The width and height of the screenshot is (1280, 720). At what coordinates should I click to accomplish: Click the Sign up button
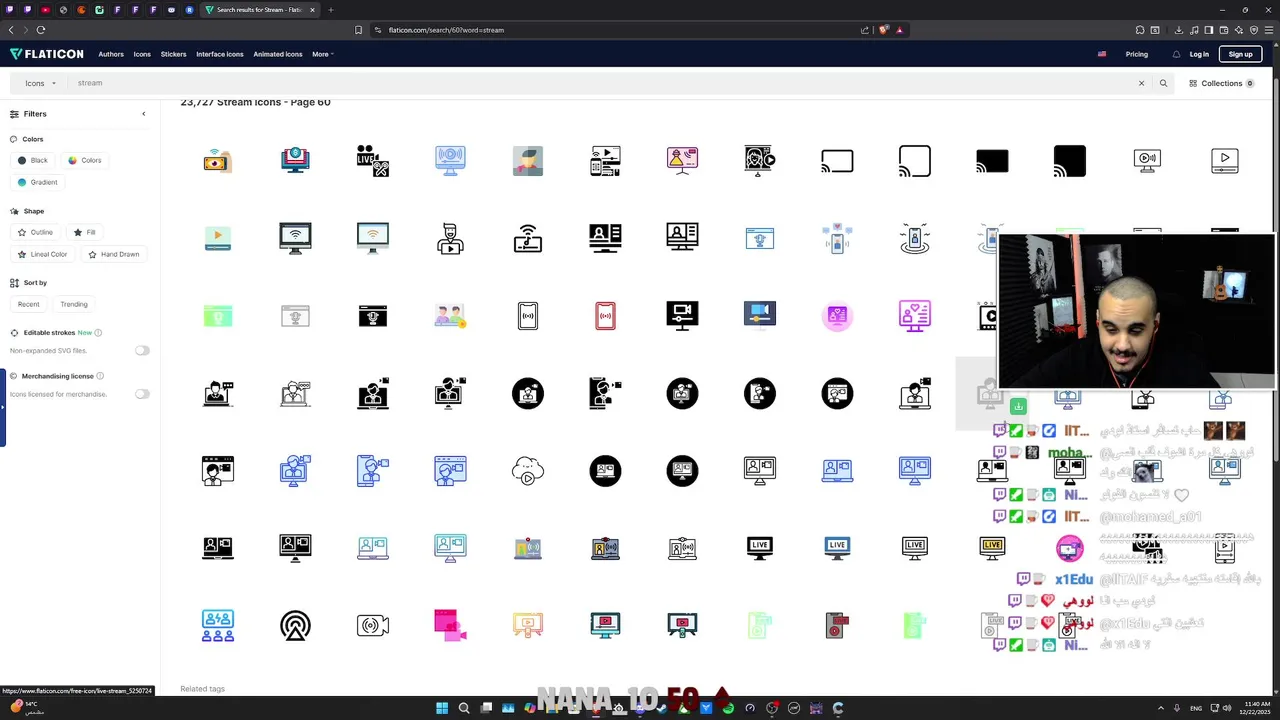pos(1240,54)
